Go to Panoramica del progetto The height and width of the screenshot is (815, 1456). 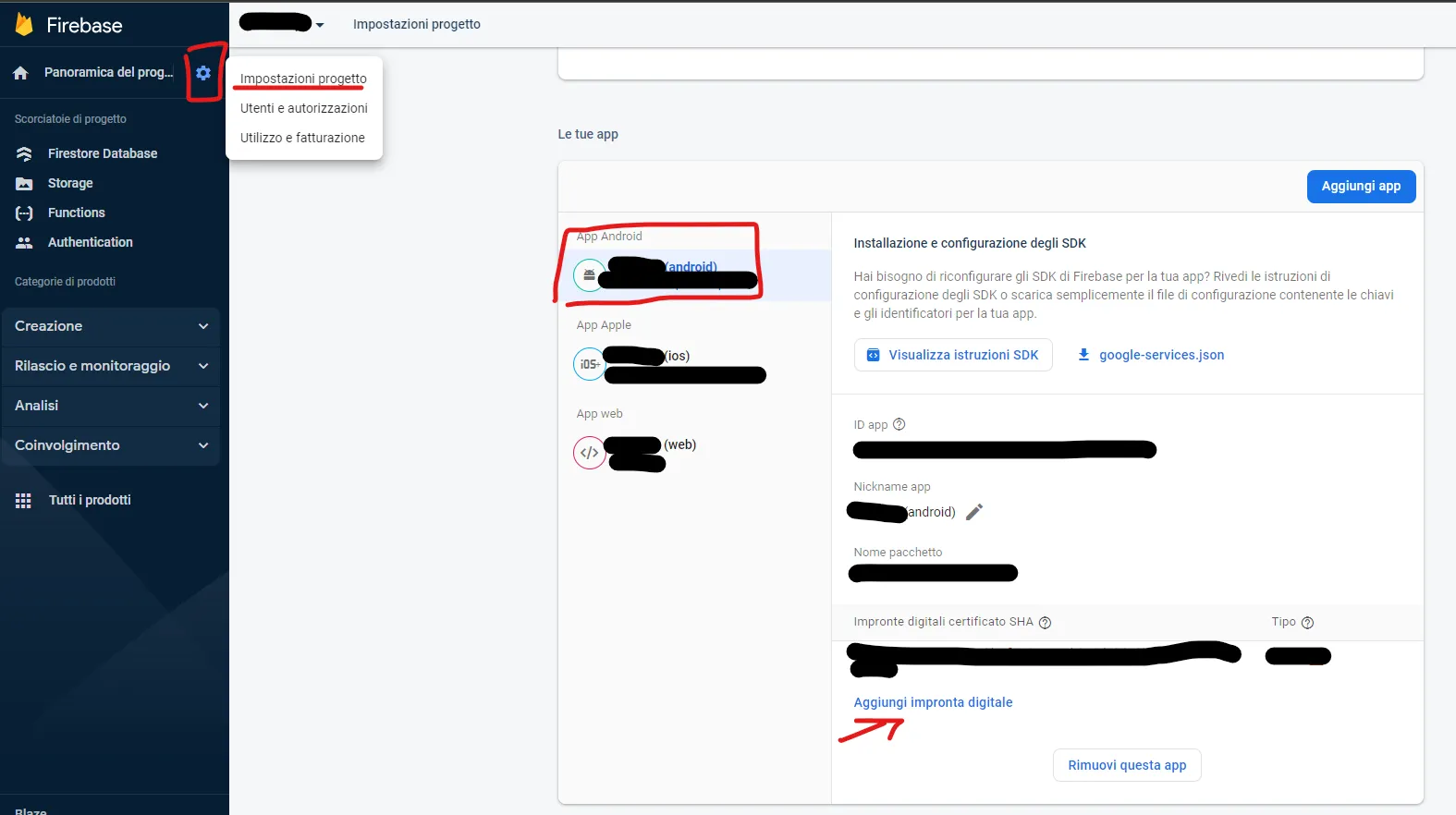point(108,72)
